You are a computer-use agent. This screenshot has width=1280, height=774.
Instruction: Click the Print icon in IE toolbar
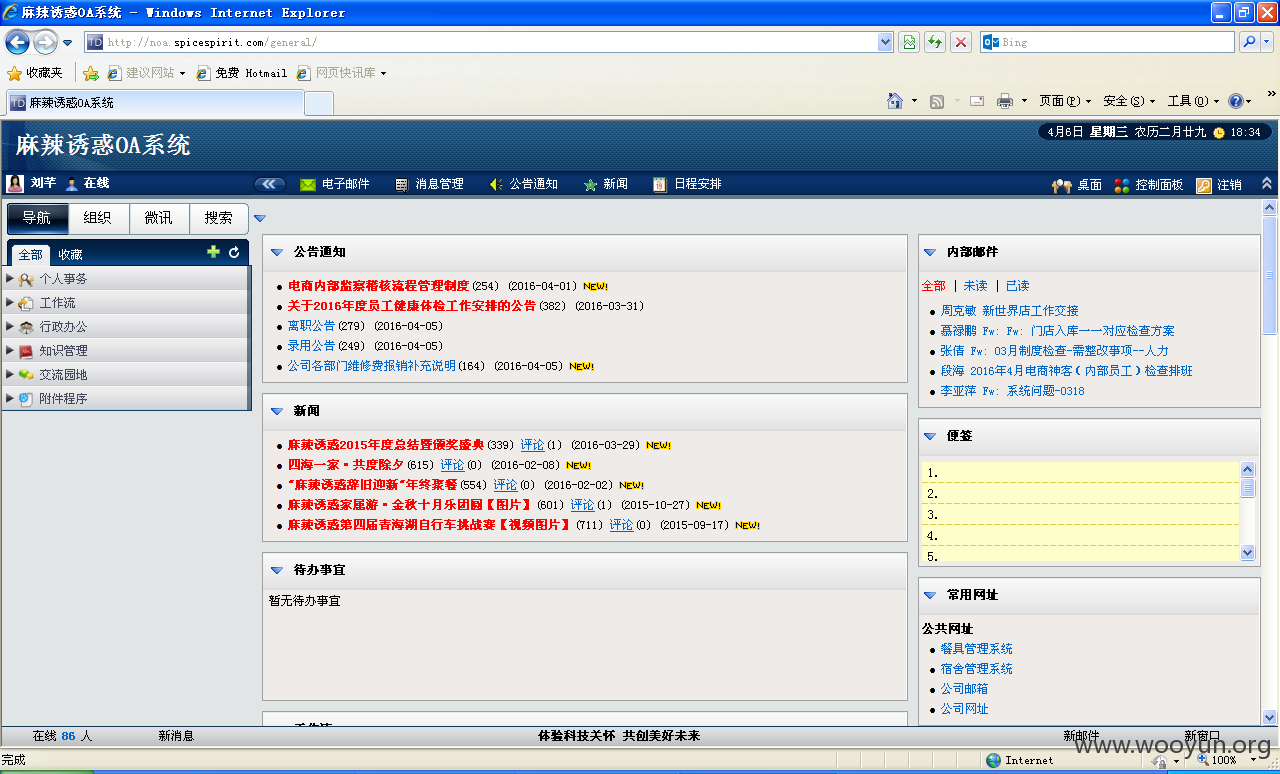click(x=1005, y=101)
